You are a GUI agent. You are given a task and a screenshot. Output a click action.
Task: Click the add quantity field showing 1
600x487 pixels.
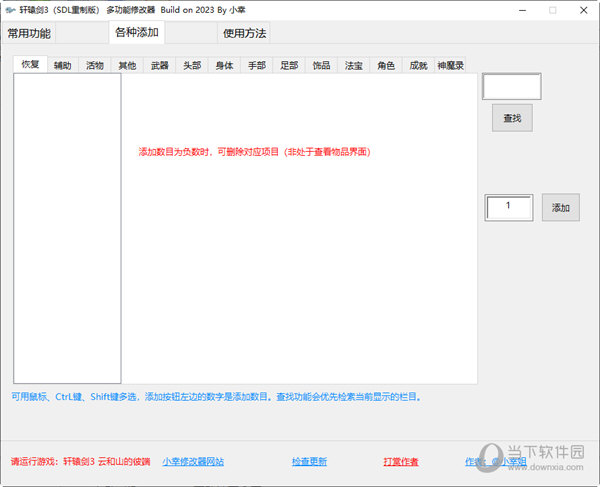(x=509, y=207)
